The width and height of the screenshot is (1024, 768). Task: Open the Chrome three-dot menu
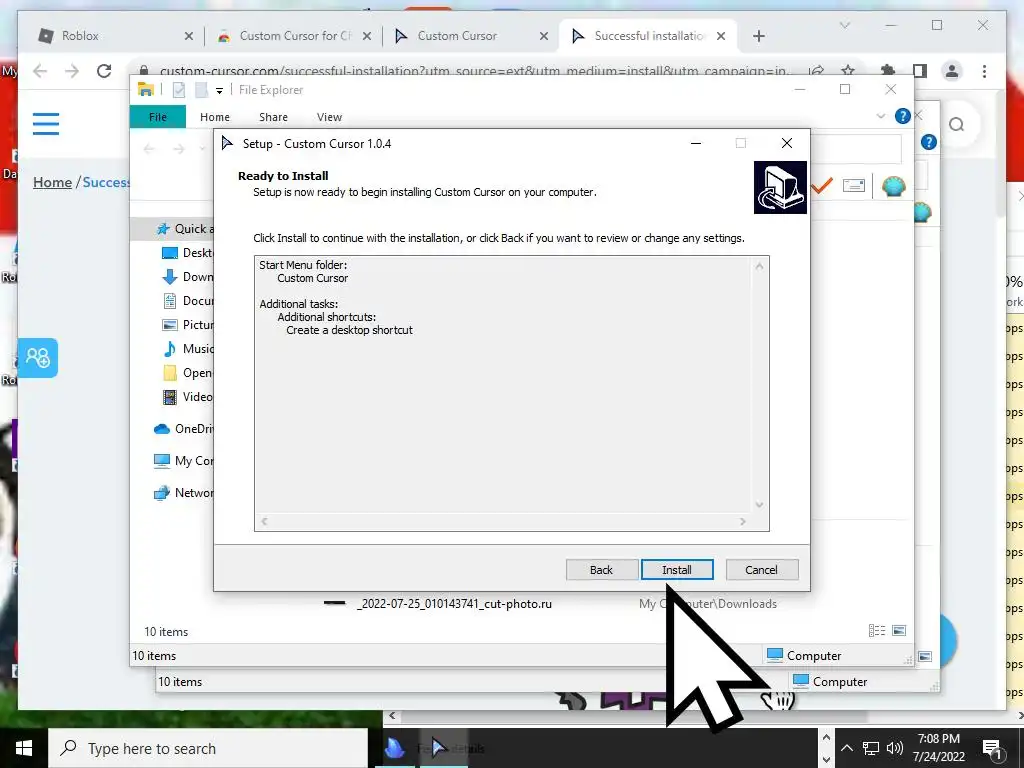coord(984,71)
